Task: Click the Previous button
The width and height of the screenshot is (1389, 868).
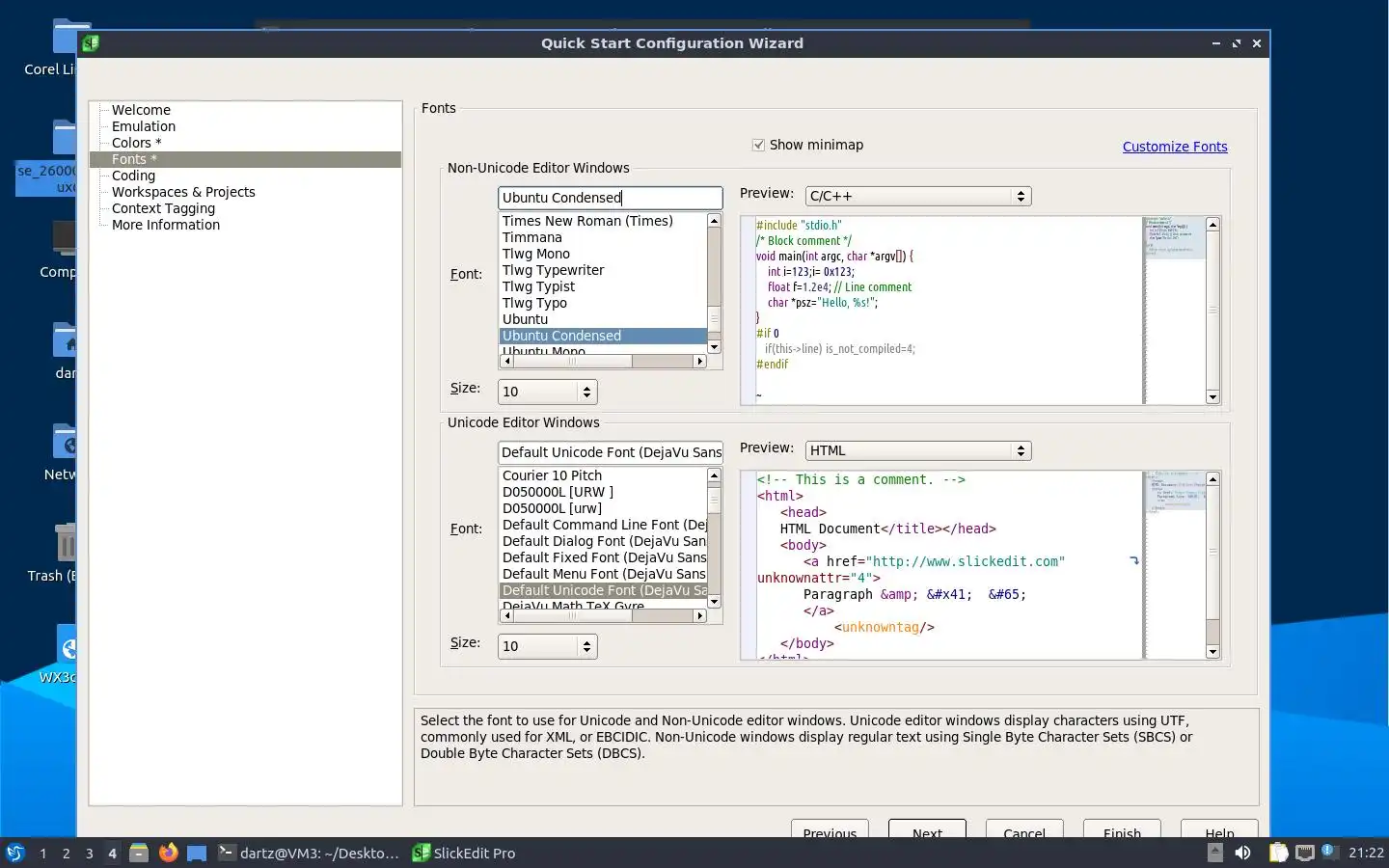Action: point(830,828)
